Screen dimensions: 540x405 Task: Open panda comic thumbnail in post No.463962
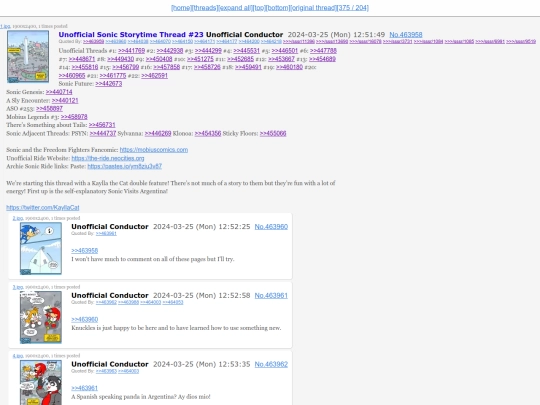[x=41, y=382]
